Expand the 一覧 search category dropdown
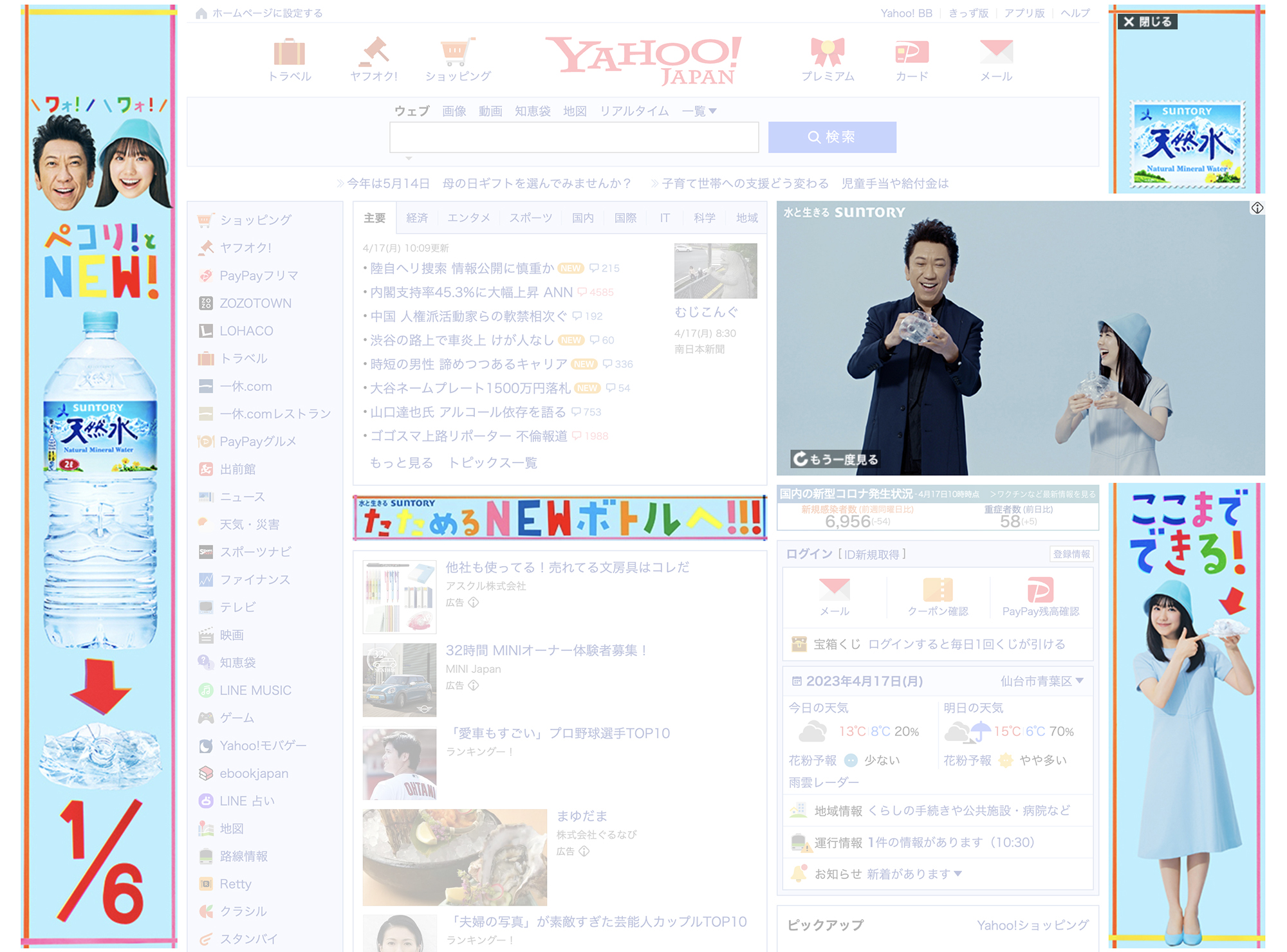The image size is (1287, 952). [x=699, y=111]
